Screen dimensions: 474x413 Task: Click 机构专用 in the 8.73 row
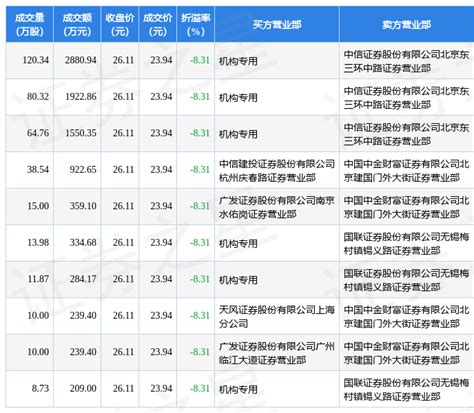tap(238, 389)
